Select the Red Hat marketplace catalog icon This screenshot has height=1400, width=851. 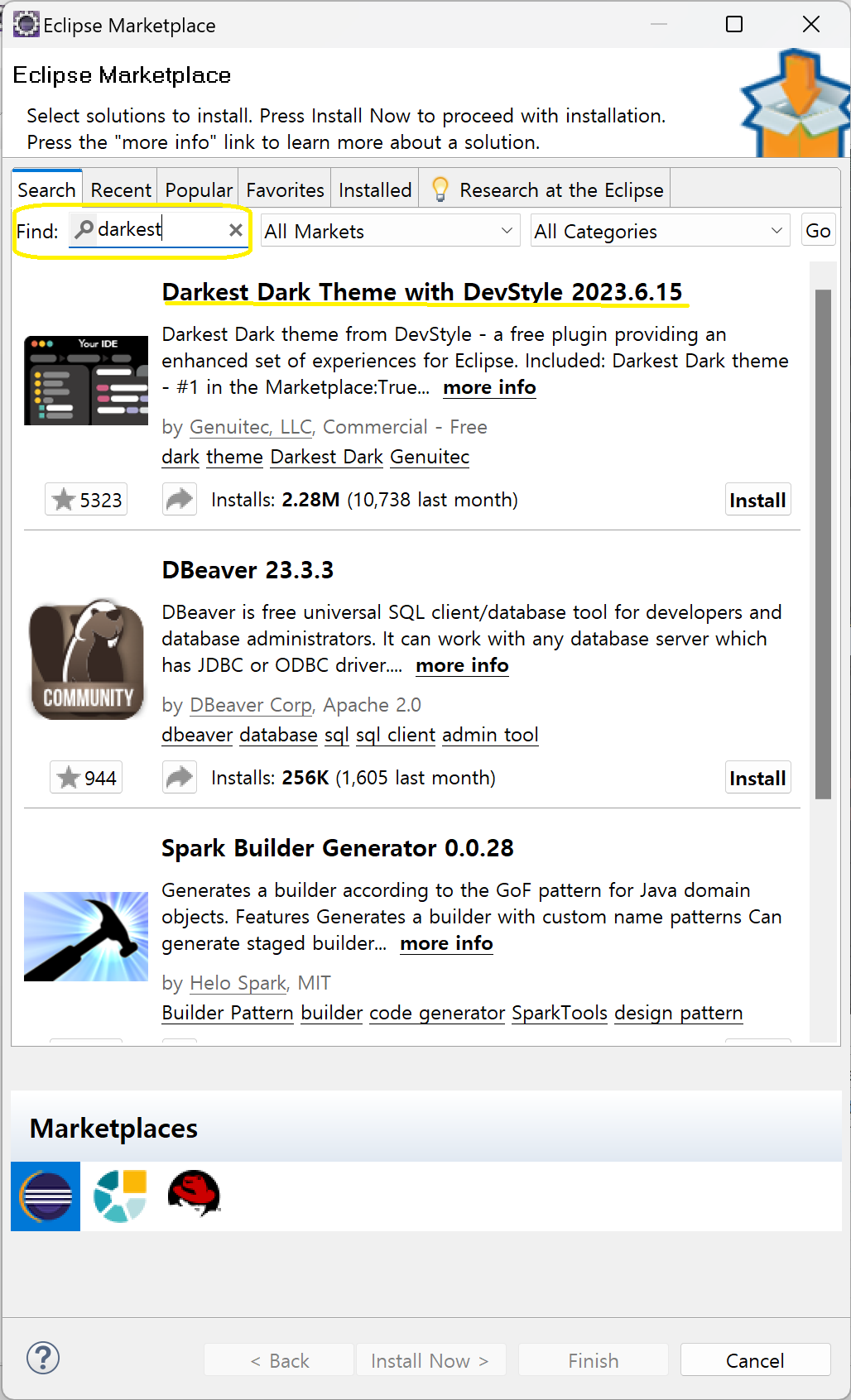pyautogui.click(x=194, y=1193)
